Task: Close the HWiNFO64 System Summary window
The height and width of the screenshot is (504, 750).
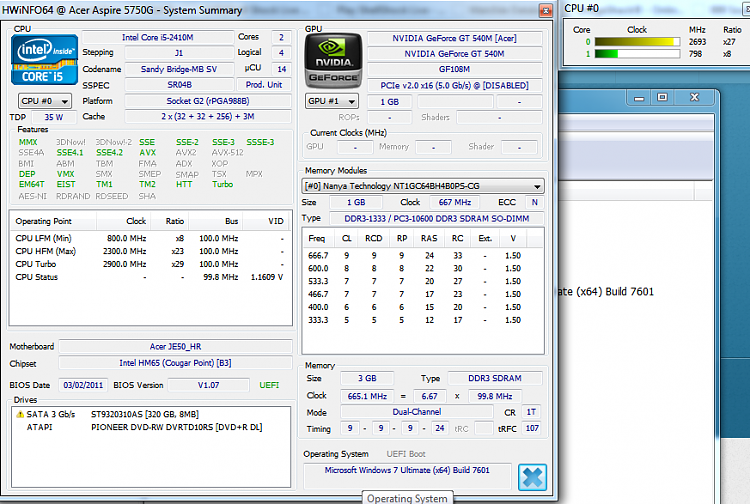Action: pos(545,10)
